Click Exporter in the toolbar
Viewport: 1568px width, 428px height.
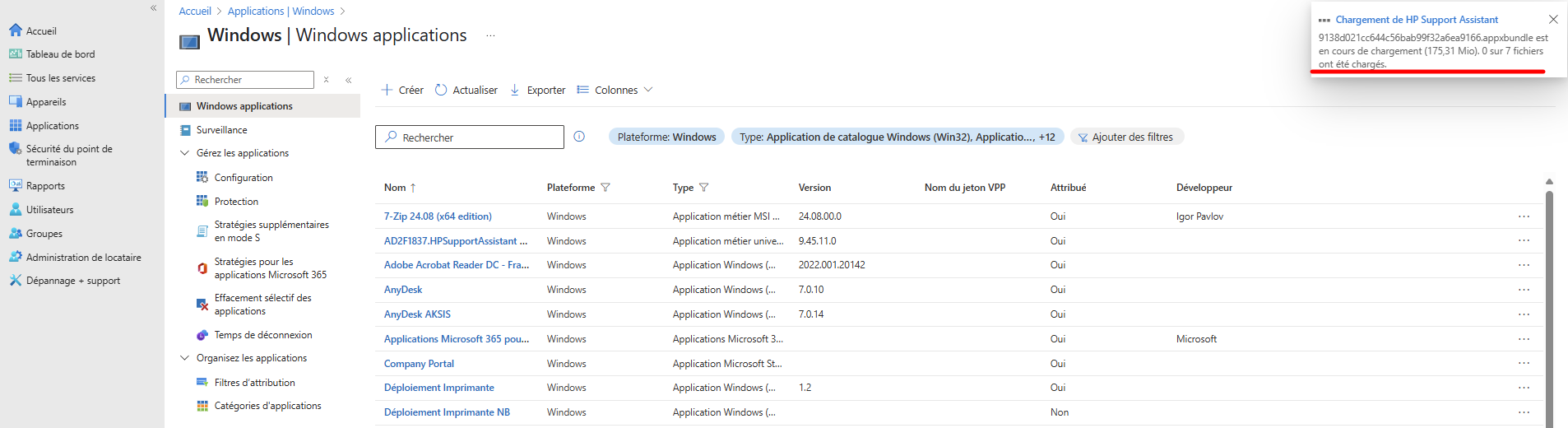click(x=537, y=90)
